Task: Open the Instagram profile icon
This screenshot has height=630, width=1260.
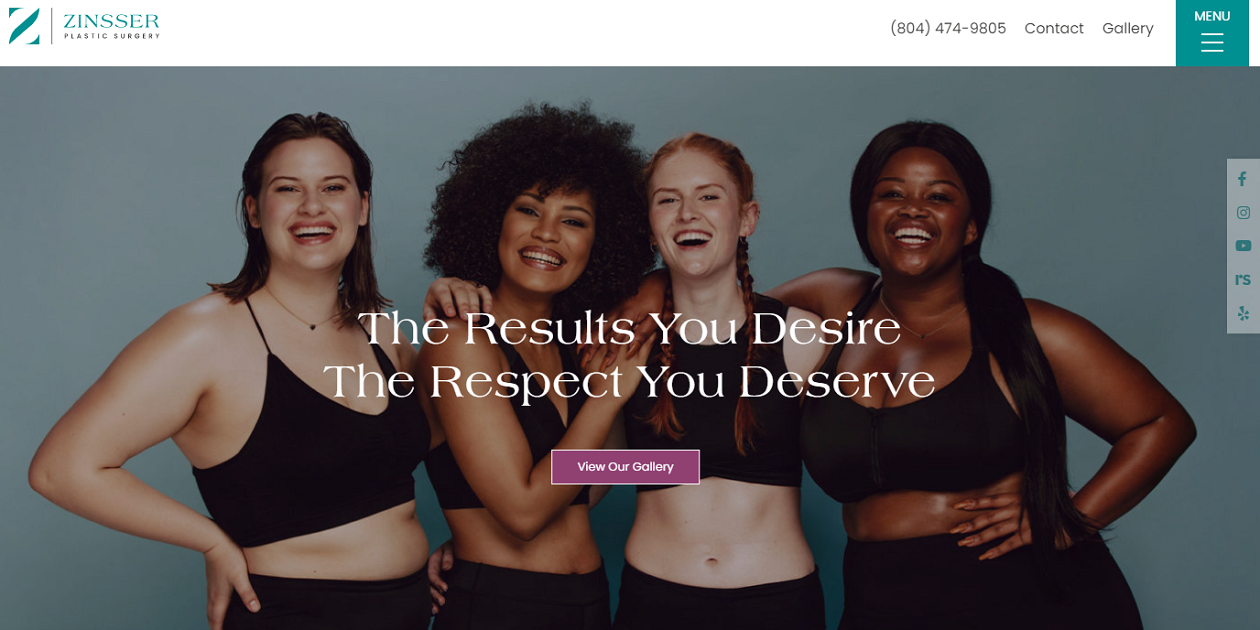Action: pos(1243,213)
